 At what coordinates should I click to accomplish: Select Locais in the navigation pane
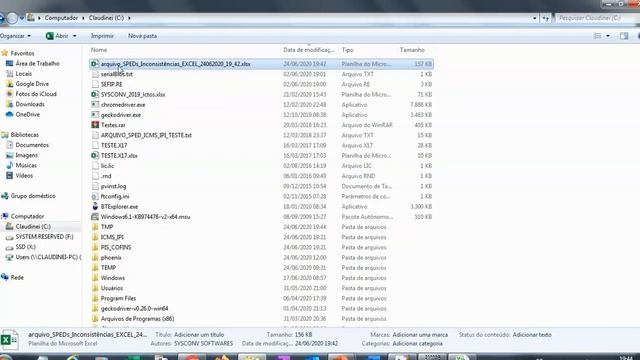coord(24,73)
